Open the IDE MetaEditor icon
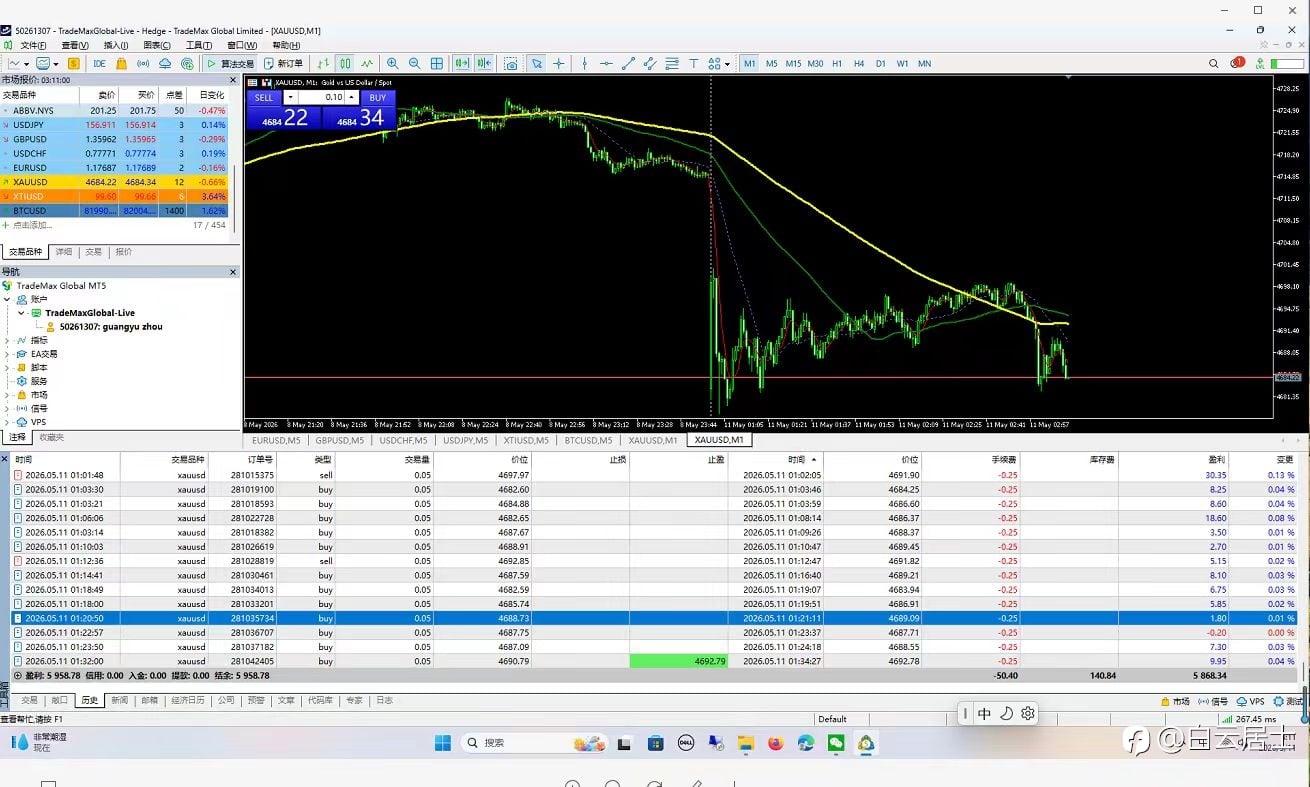1310x787 pixels. tap(99, 63)
